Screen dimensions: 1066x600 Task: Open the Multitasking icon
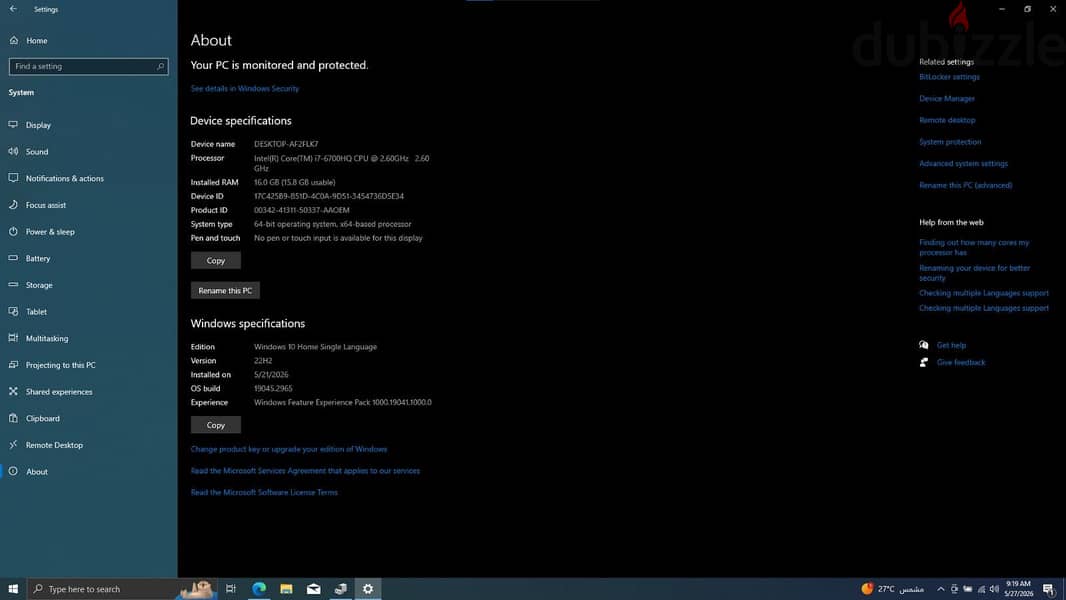(x=13, y=338)
